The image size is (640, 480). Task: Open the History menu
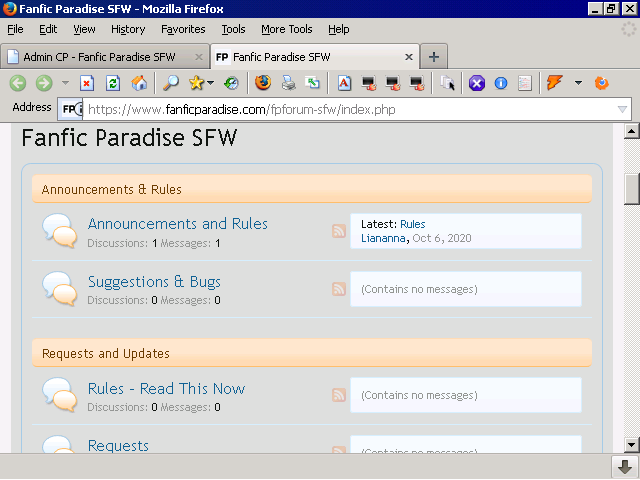coord(128,29)
